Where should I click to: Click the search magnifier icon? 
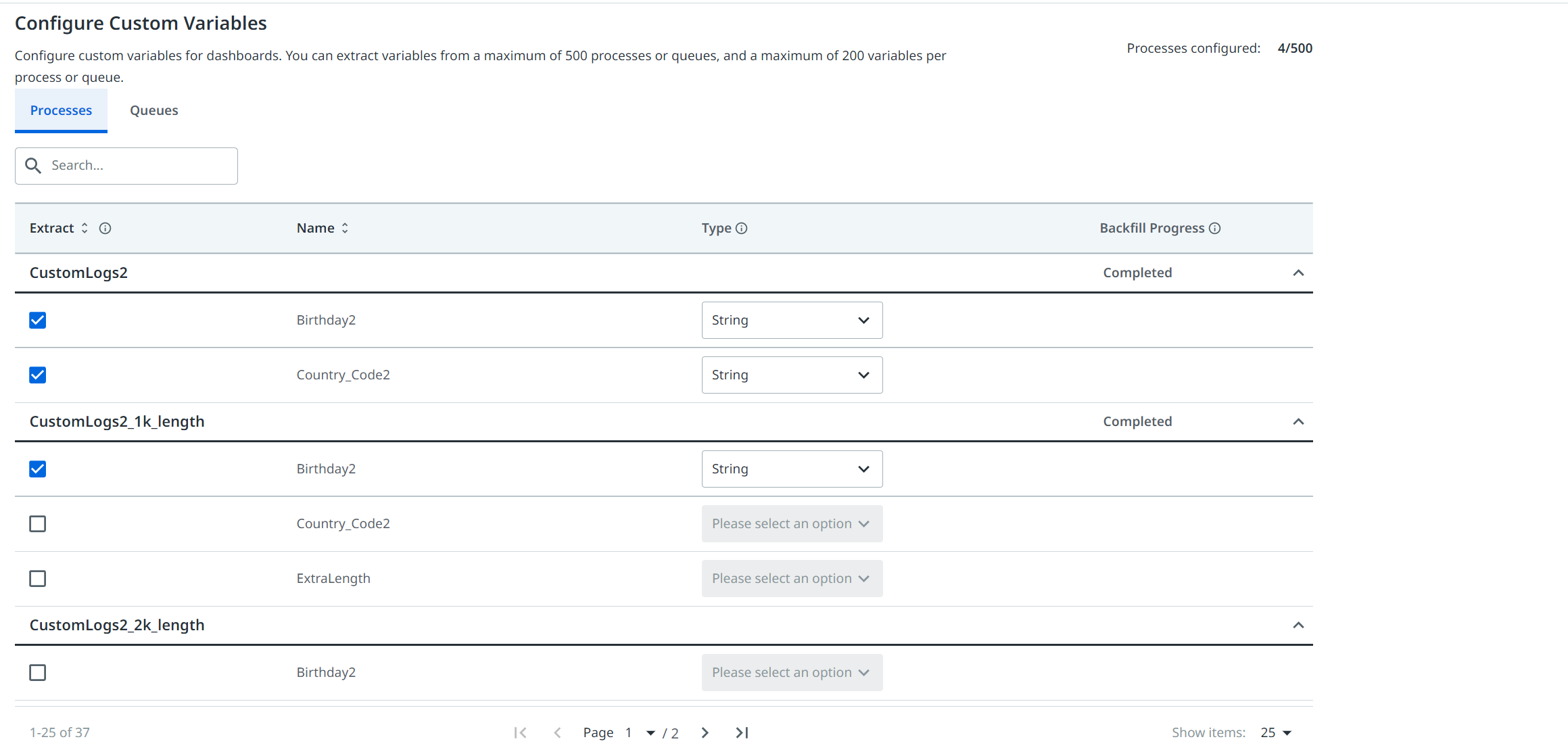tap(33, 166)
